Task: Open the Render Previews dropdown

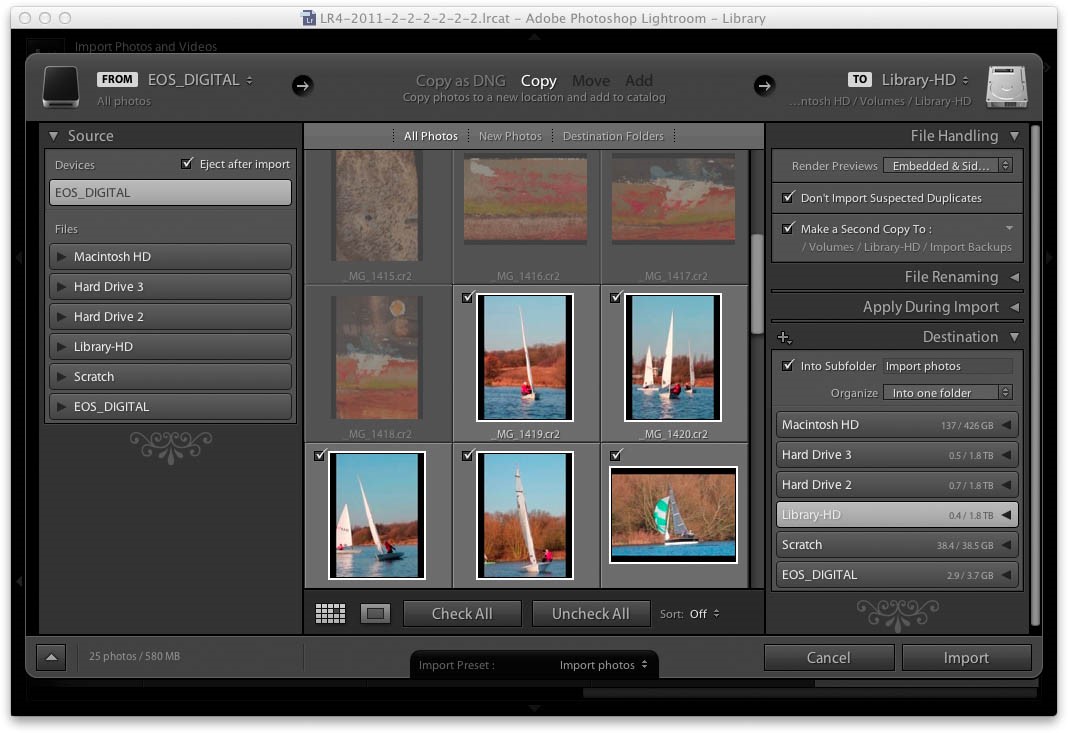Action: 948,165
